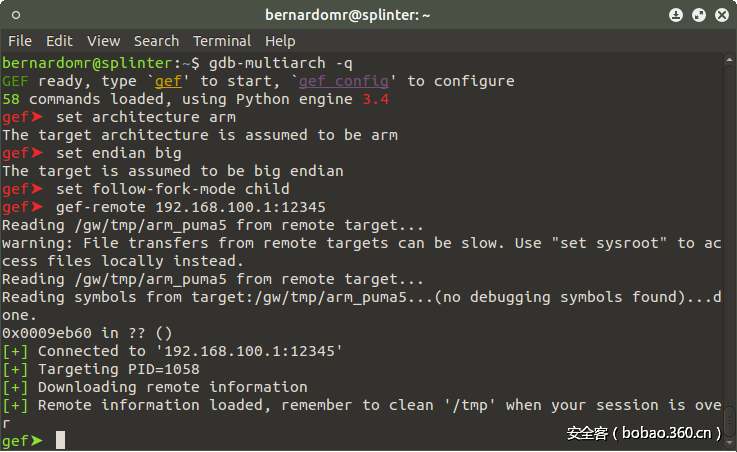This screenshot has height=452, width=737.
Task: Open the File menu
Action: [x=20, y=41]
